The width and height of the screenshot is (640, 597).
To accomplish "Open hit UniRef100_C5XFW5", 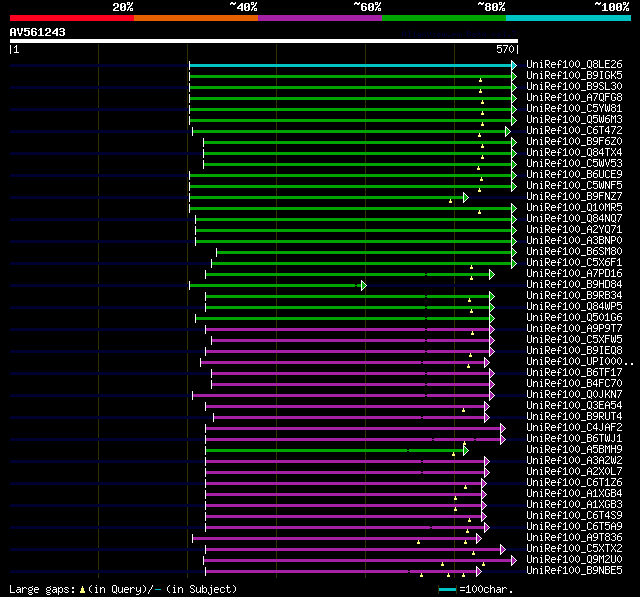I will point(574,340).
